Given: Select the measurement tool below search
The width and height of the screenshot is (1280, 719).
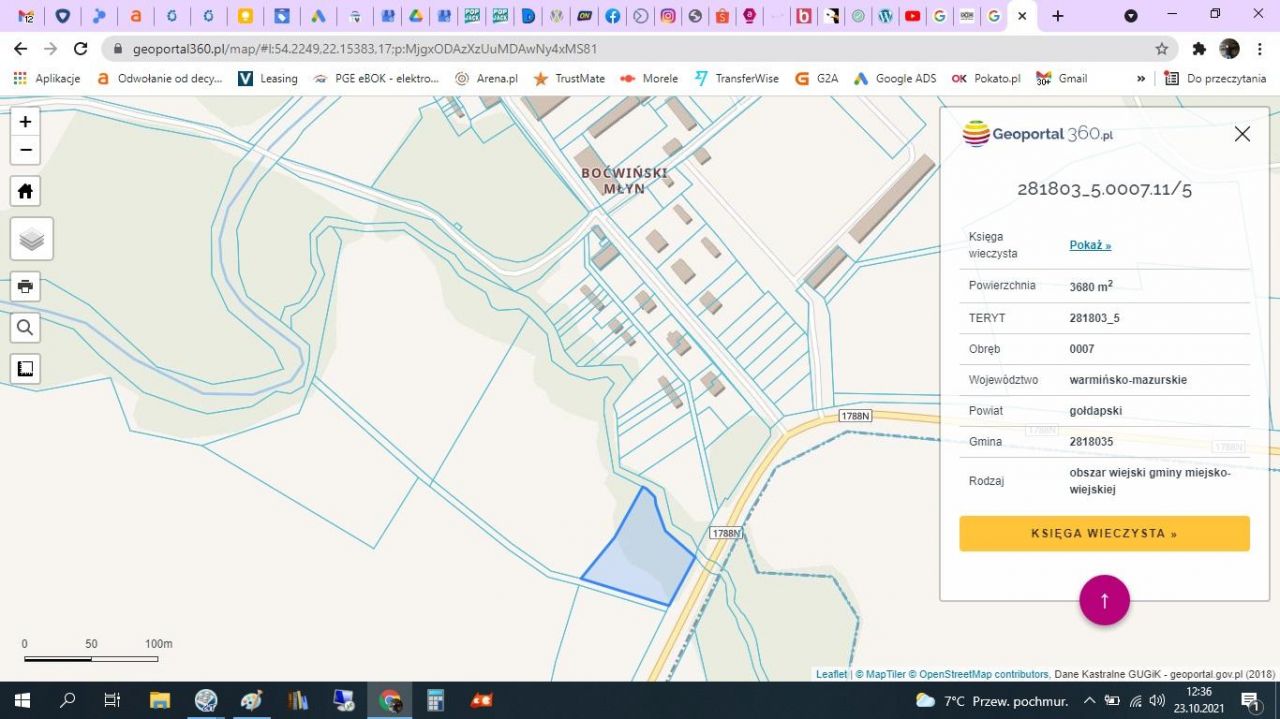Looking at the screenshot, I should [25, 368].
